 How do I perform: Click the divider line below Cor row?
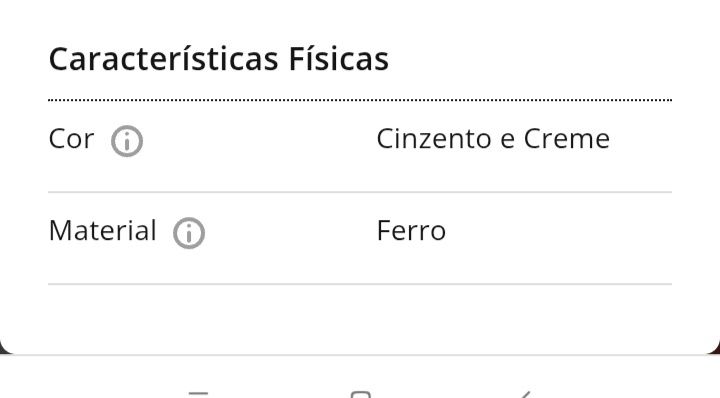point(360,192)
